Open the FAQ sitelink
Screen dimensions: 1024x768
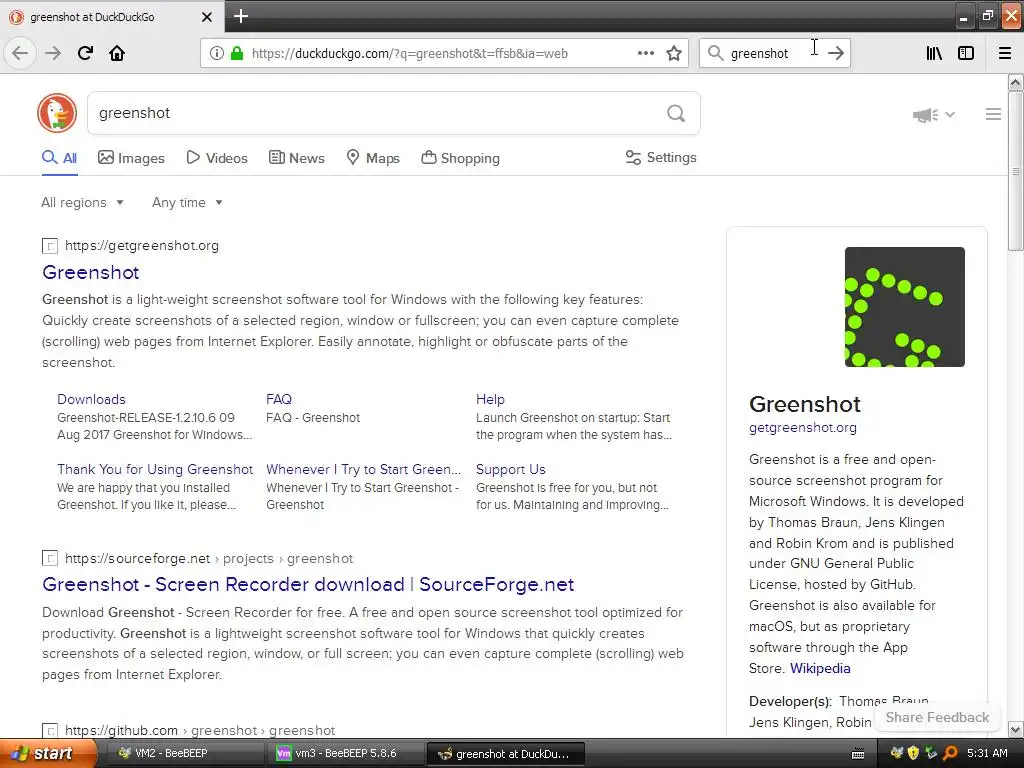[x=279, y=399]
